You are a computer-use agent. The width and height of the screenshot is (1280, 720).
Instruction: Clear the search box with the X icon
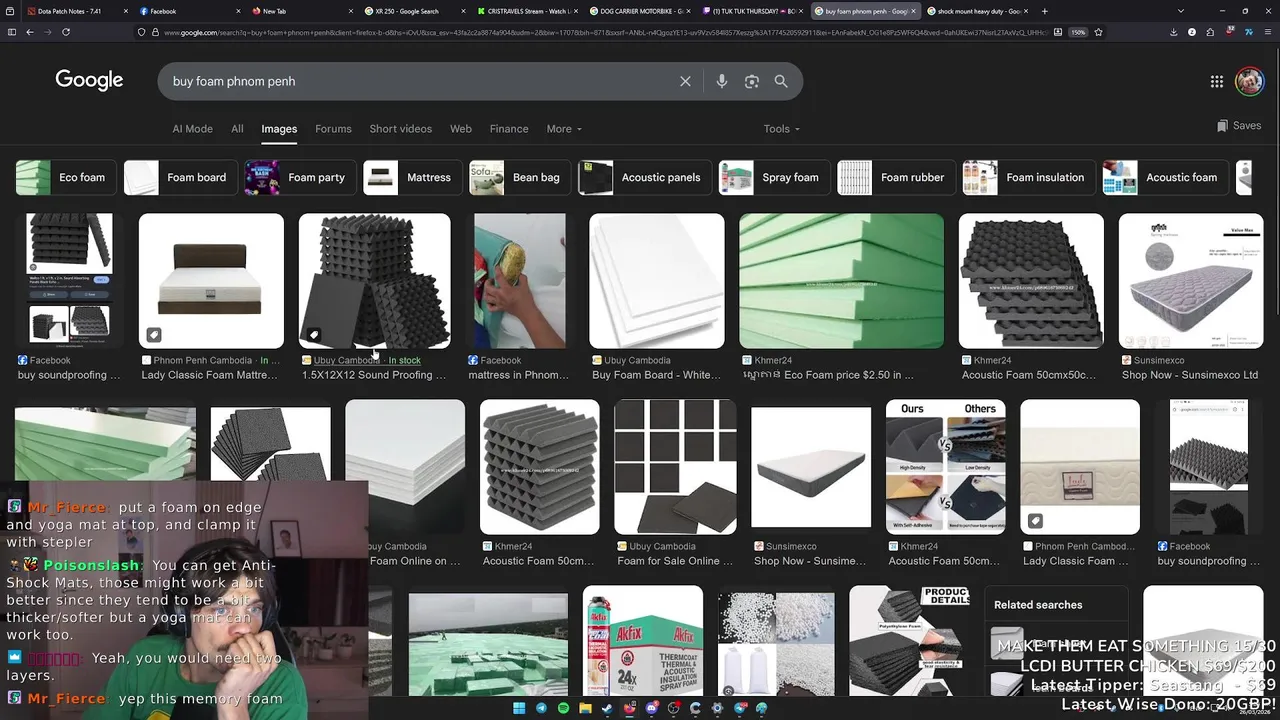pyautogui.click(x=685, y=81)
